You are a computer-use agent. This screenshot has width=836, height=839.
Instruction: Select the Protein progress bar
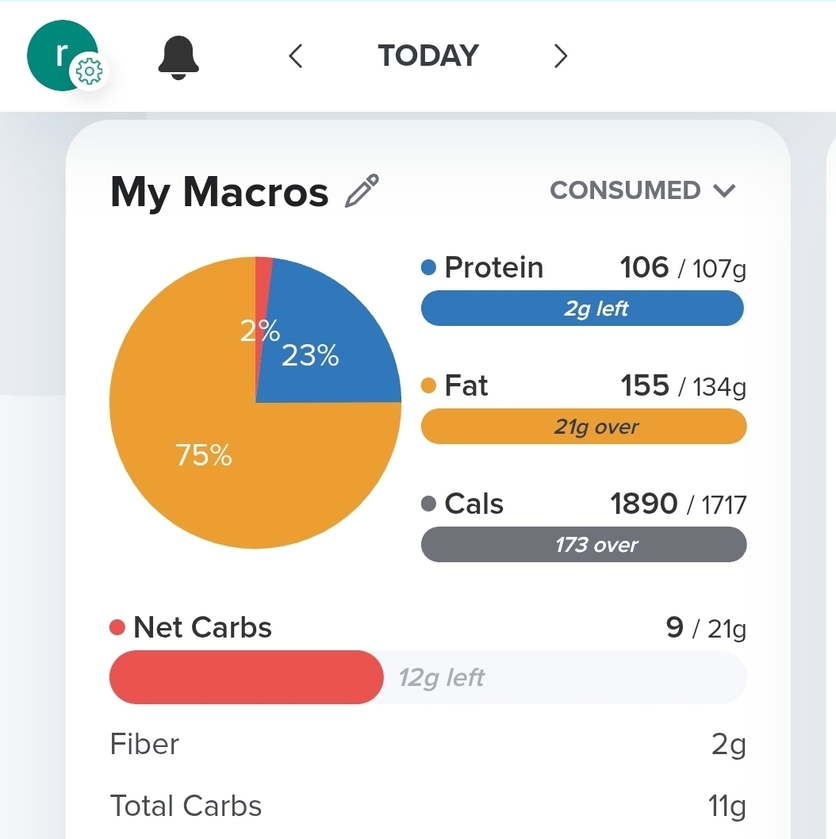583,309
